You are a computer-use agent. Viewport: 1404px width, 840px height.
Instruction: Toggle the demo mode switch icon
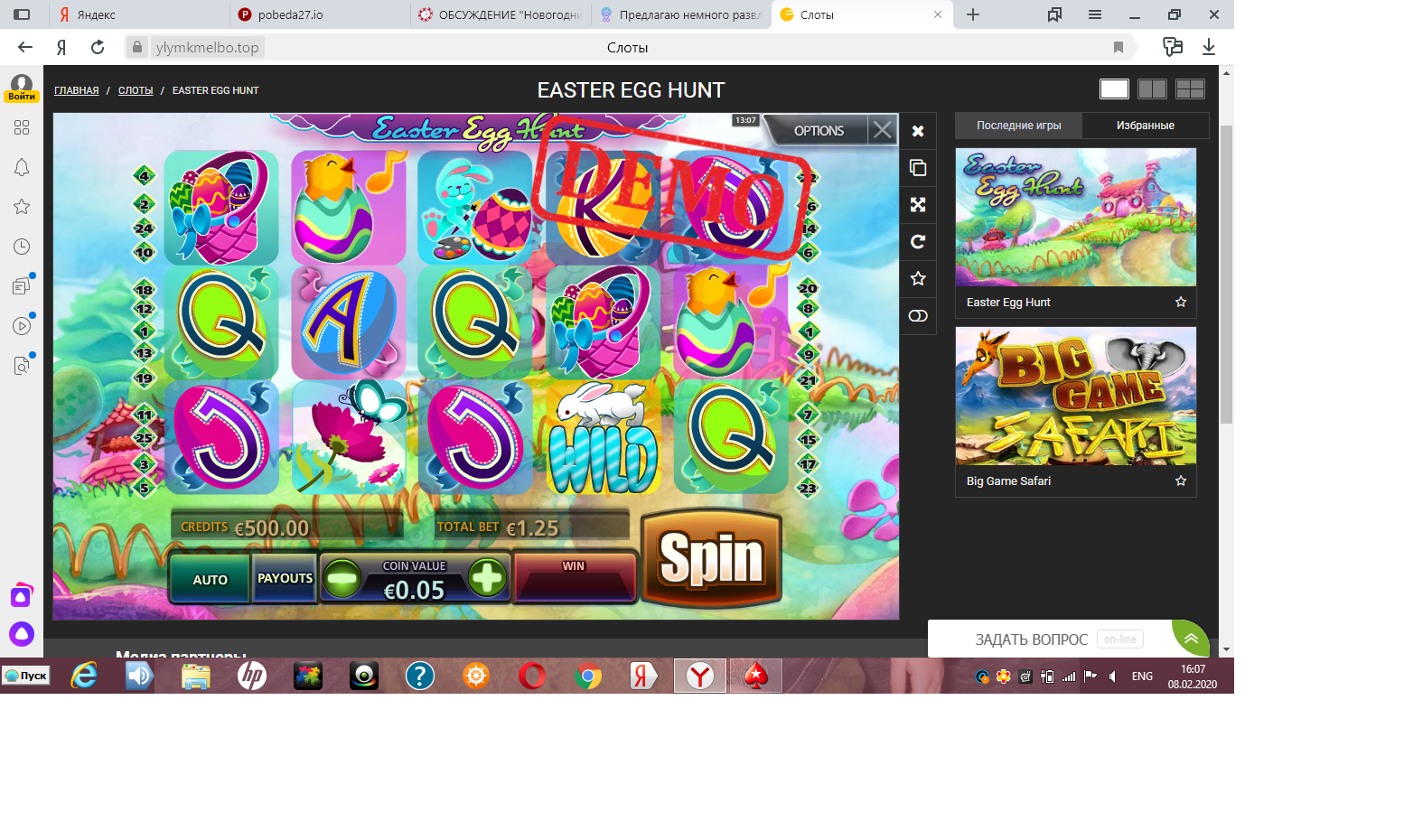(918, 315)
